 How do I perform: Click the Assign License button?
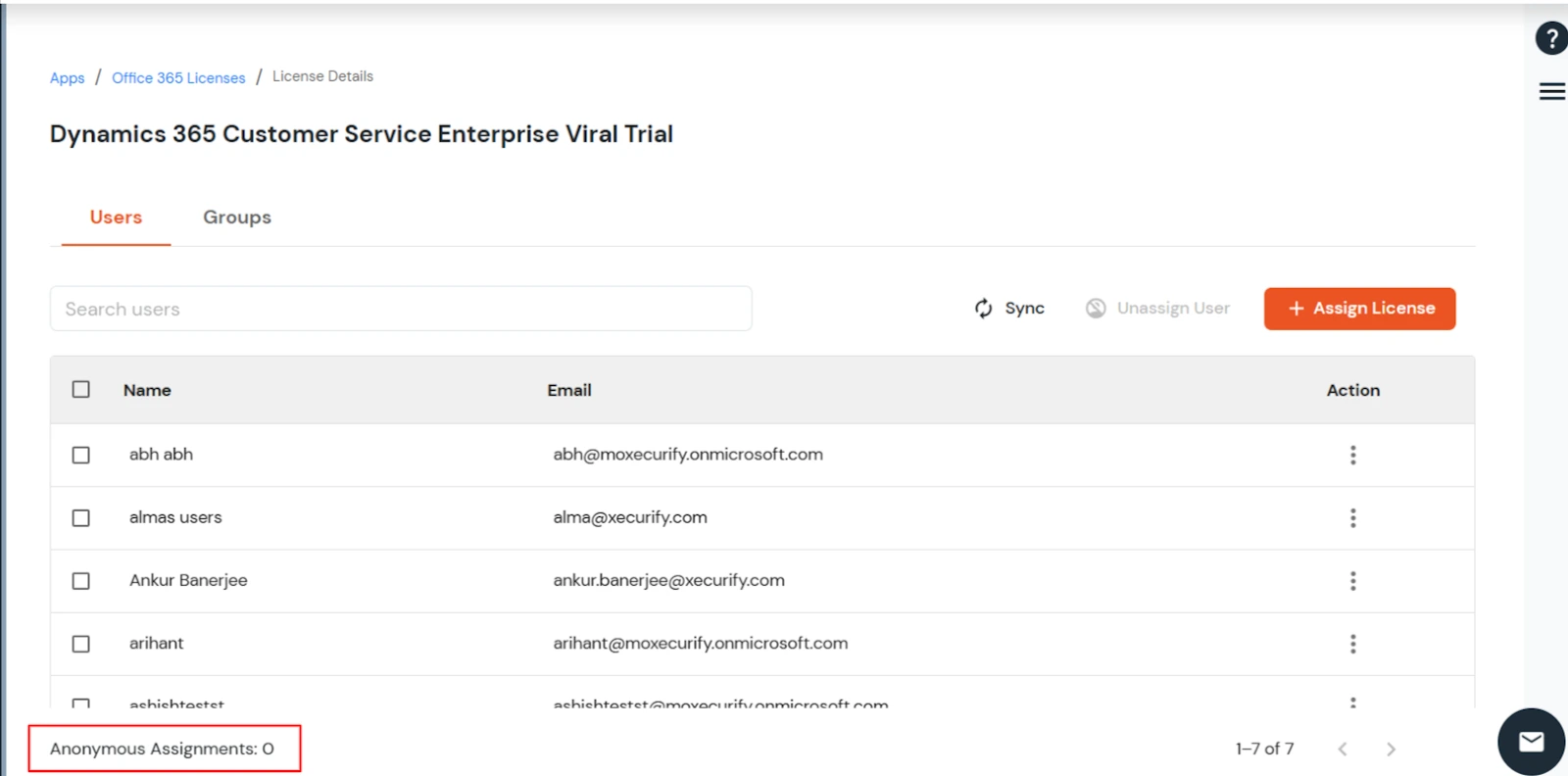(1359, 309)
